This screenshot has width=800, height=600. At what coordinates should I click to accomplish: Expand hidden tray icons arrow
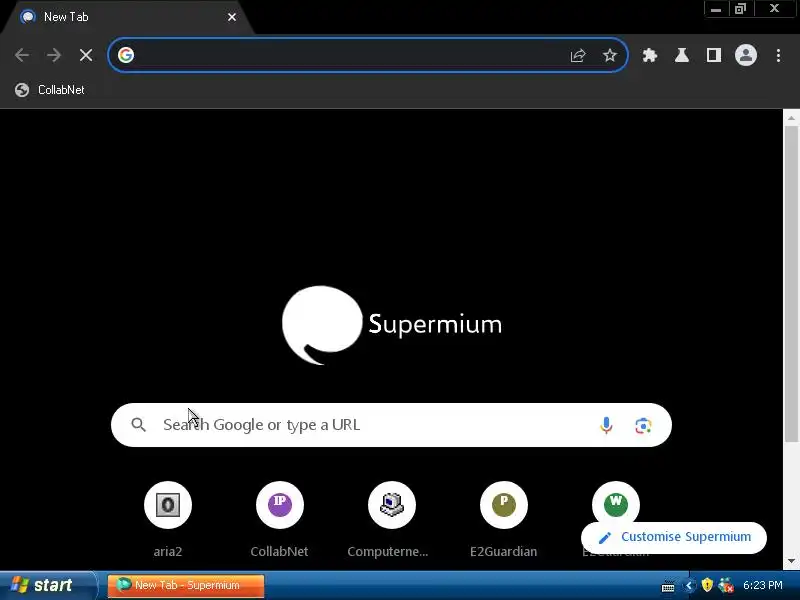(689, 586)
